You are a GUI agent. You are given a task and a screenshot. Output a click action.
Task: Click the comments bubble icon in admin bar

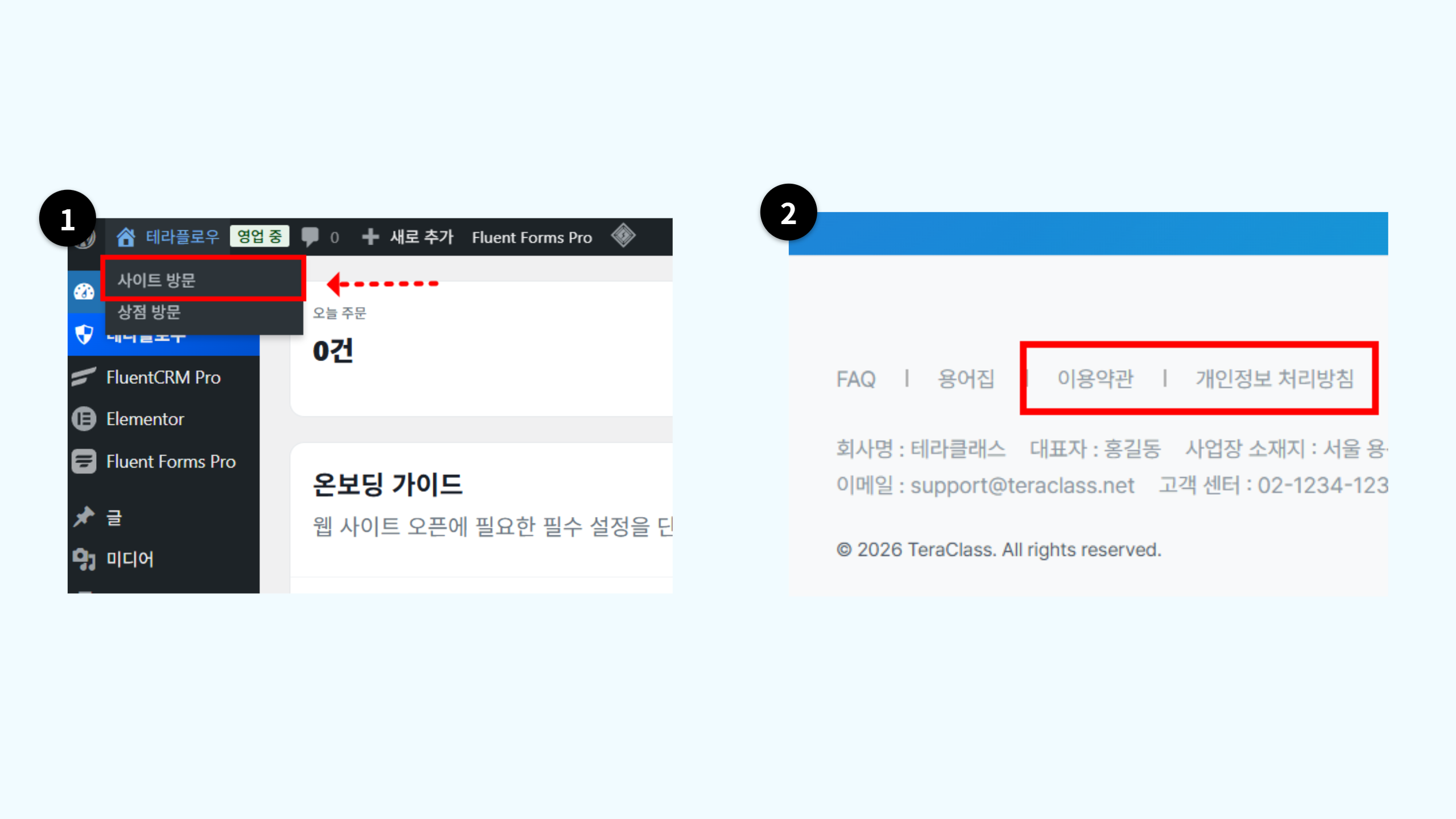(x=310, y=237)
